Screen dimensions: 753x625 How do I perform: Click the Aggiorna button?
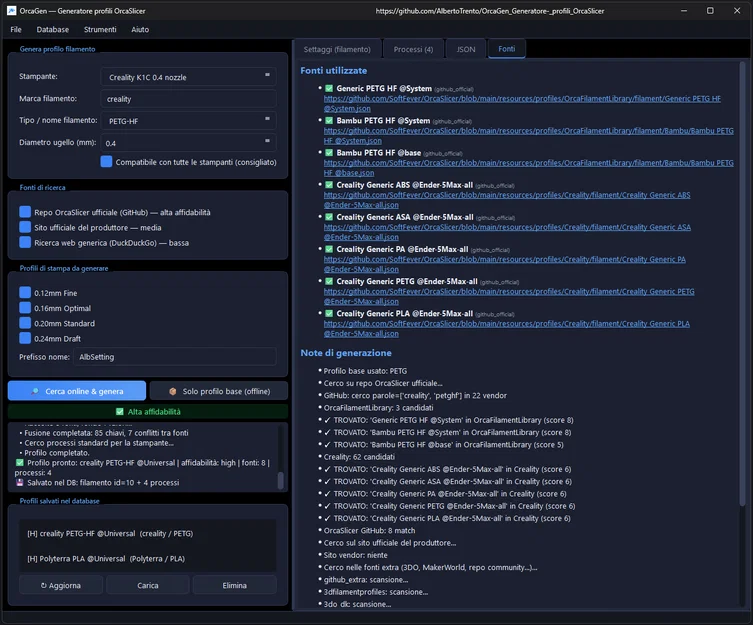click(61, 585)
